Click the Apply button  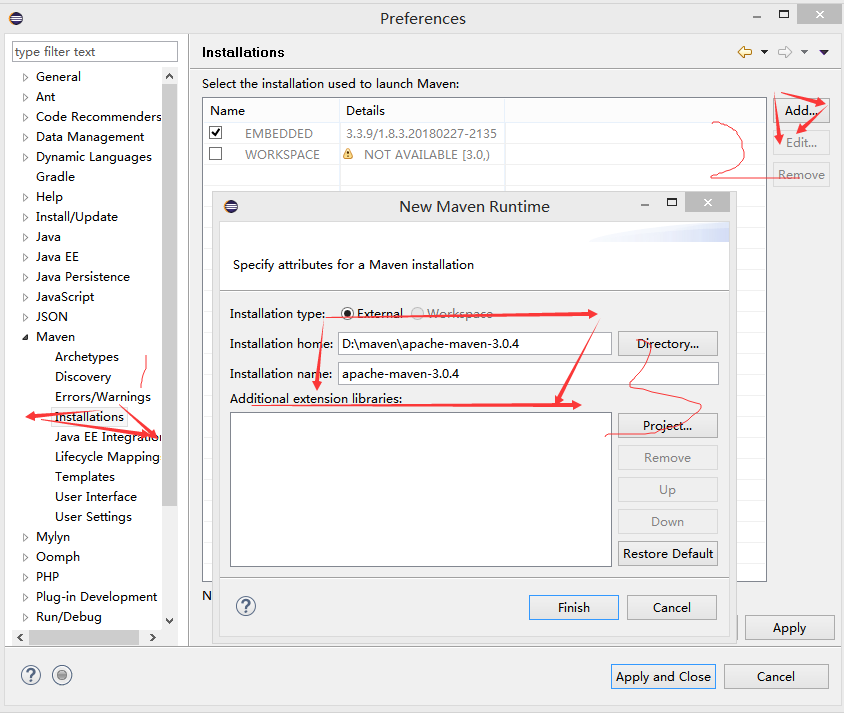click(x=790, y=627)
